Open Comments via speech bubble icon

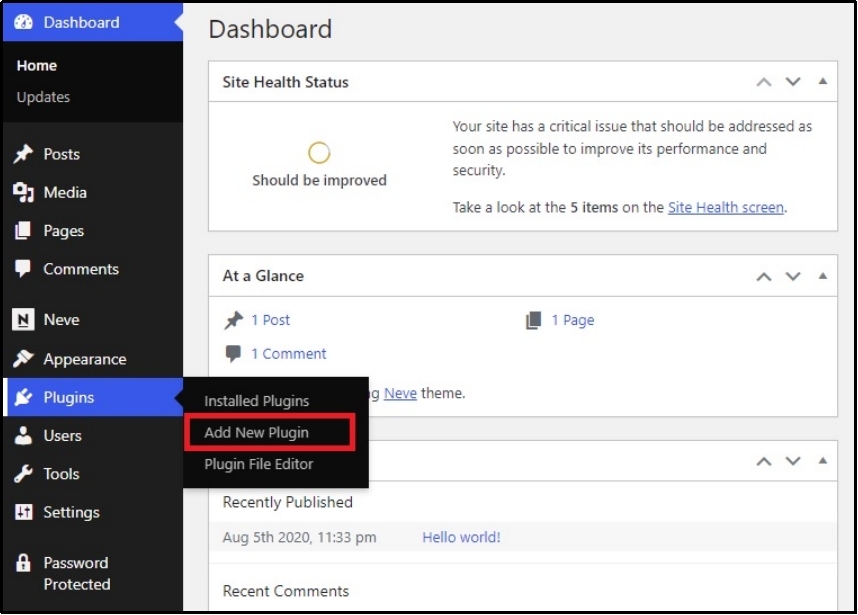point(23,269)
